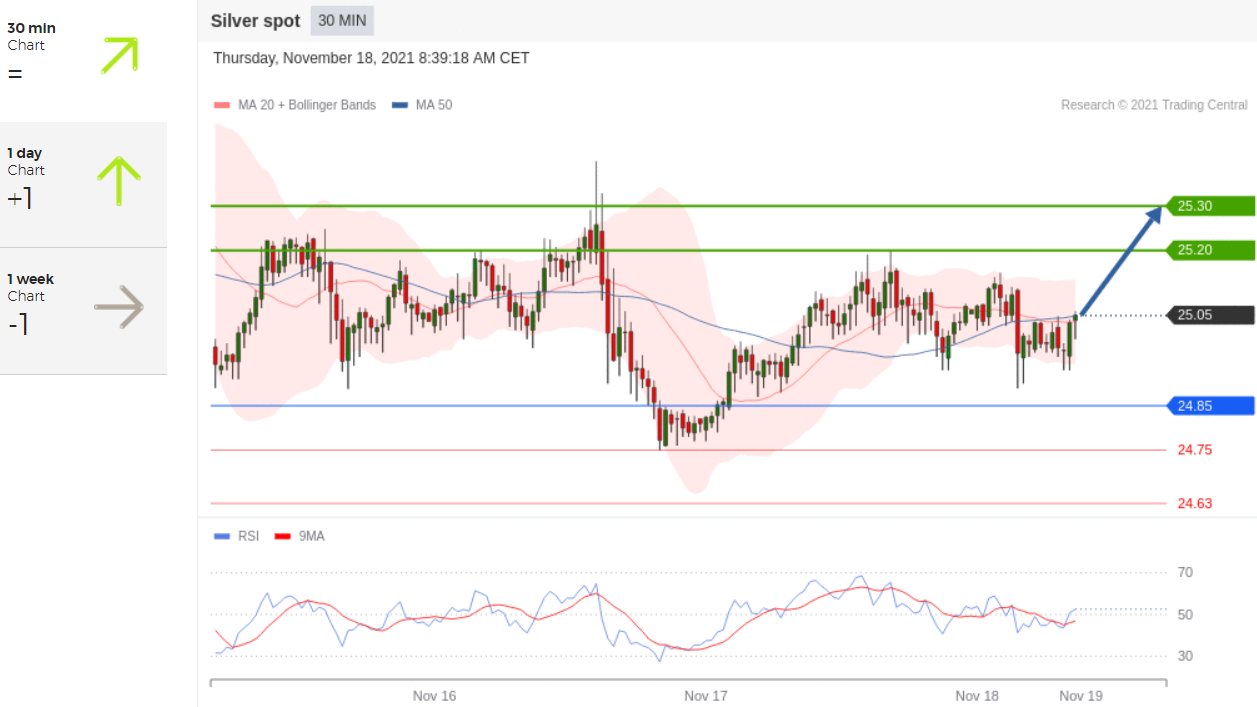Click the Research © 2021 Trading Central credit
1257x707 pixels.
(1154, 105)
